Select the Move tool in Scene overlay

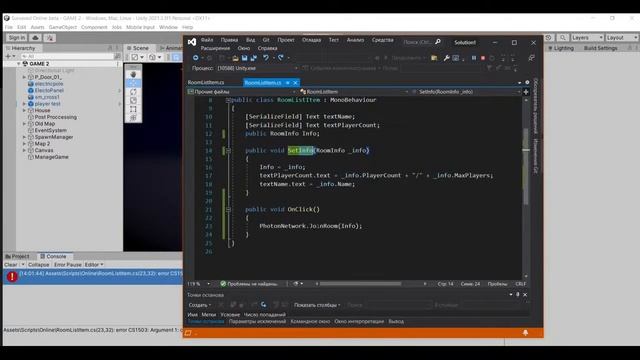coord(133,83)
